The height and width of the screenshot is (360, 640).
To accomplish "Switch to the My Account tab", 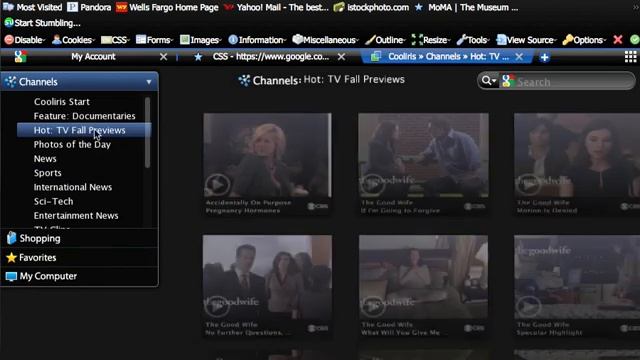I will click(x=93, y=57).
